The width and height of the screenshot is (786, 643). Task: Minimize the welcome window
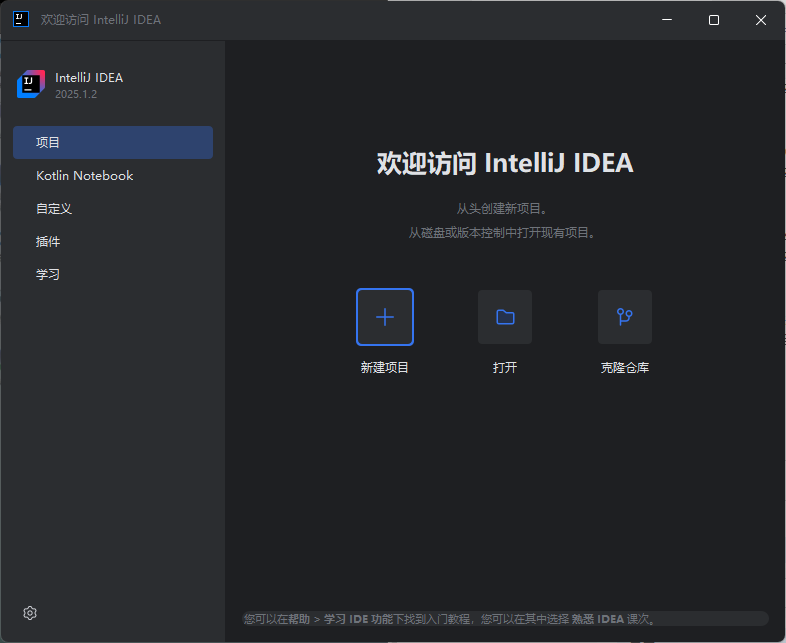(667, 20)
